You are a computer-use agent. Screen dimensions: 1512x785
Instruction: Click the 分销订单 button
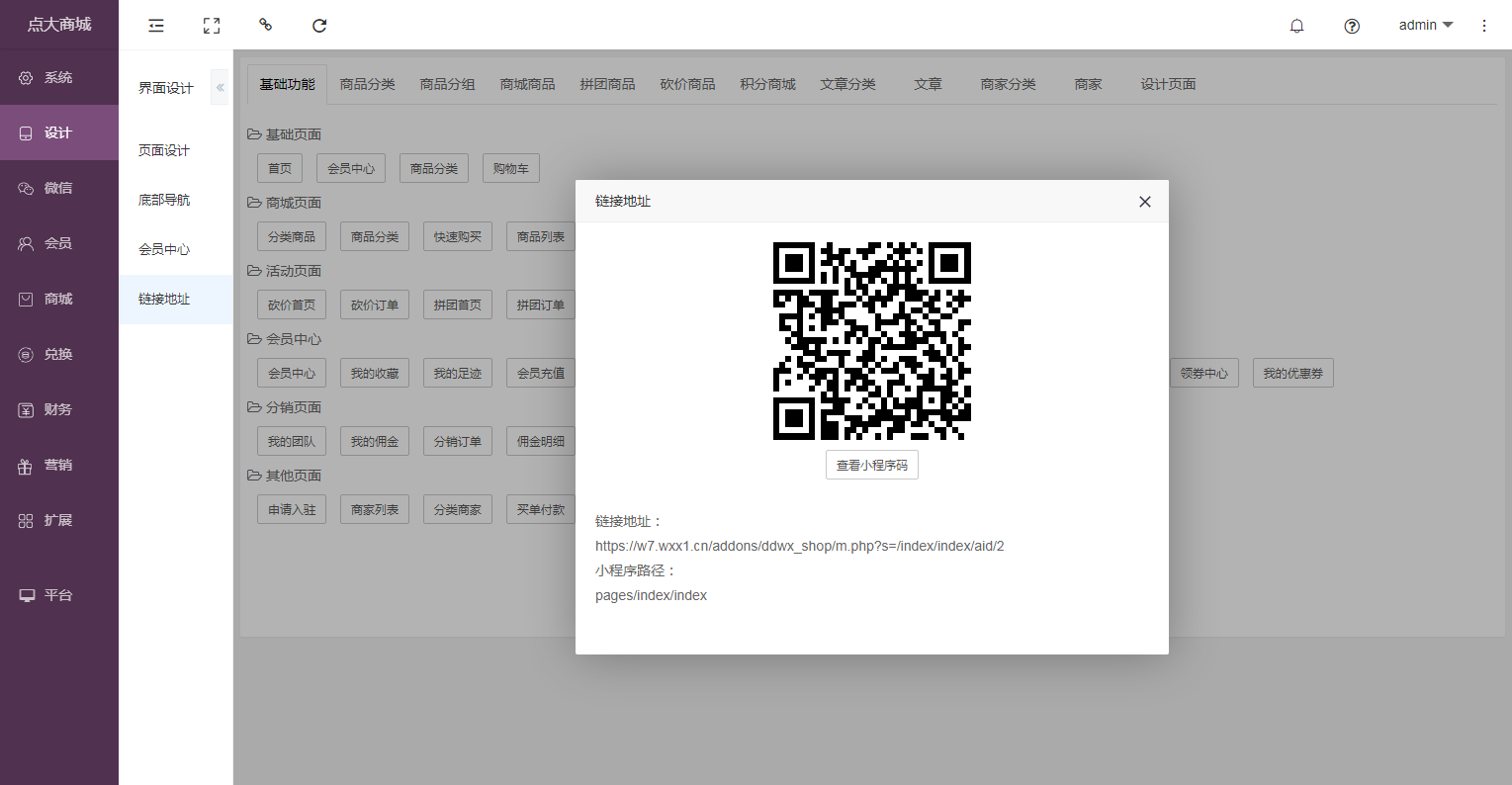pos(458,441)
